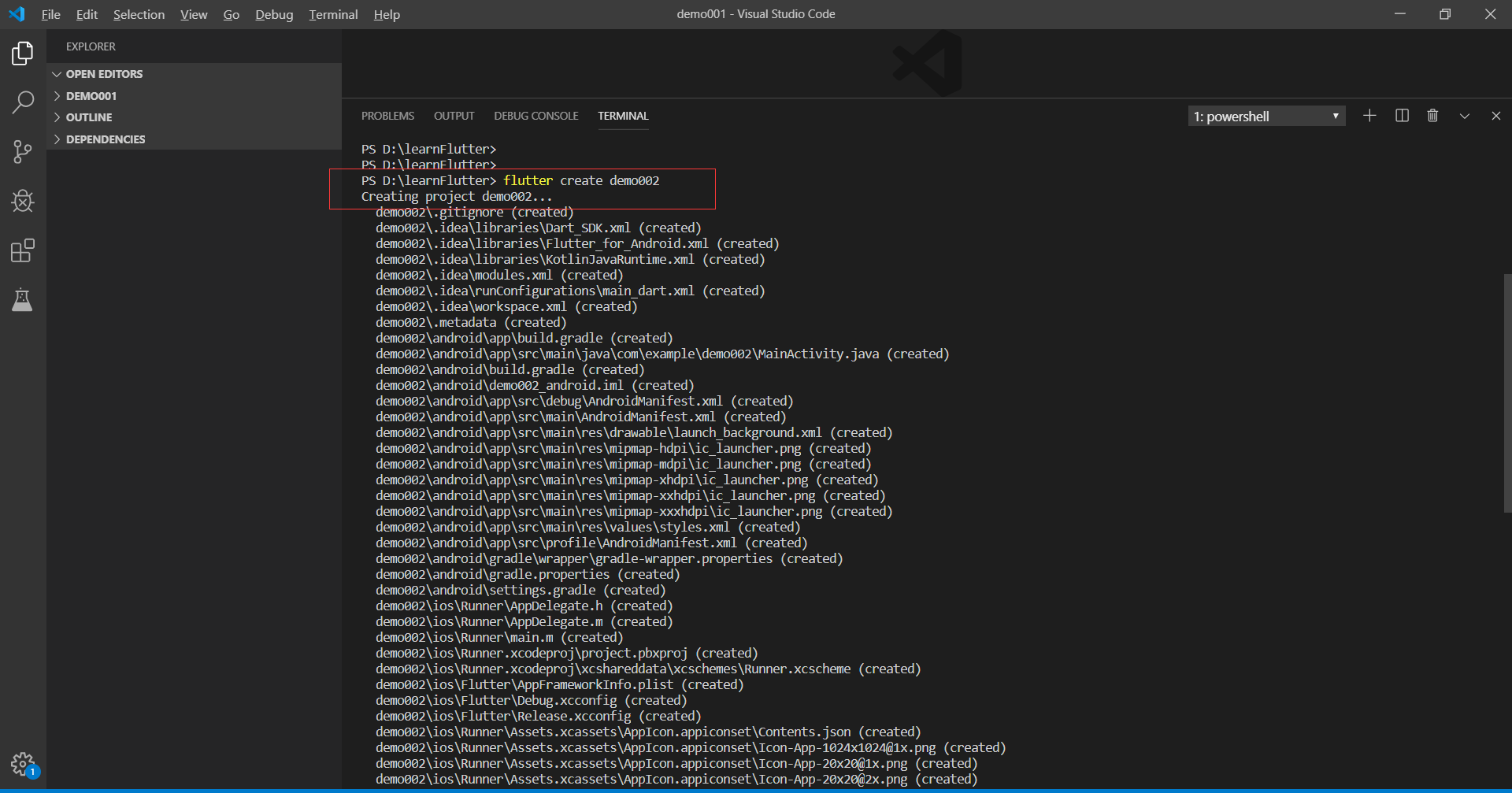This screenshot has width=1512, height=793.
Task: Click the Runner.xcscheme (created) output line
Action: pyautogui.click(x=648, y=669)
